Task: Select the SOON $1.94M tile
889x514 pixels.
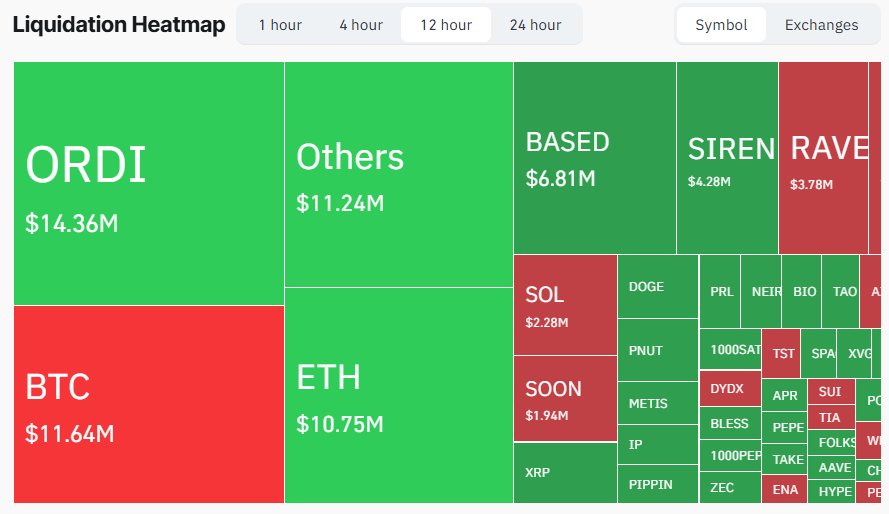Action: [x=564, y=398]
